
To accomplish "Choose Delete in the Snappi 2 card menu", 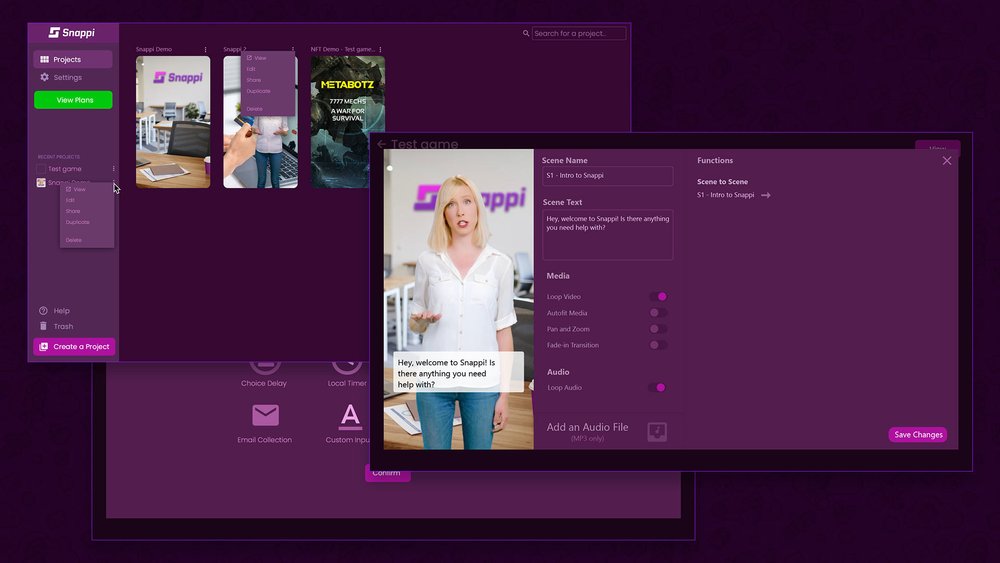I will [254, 109].
